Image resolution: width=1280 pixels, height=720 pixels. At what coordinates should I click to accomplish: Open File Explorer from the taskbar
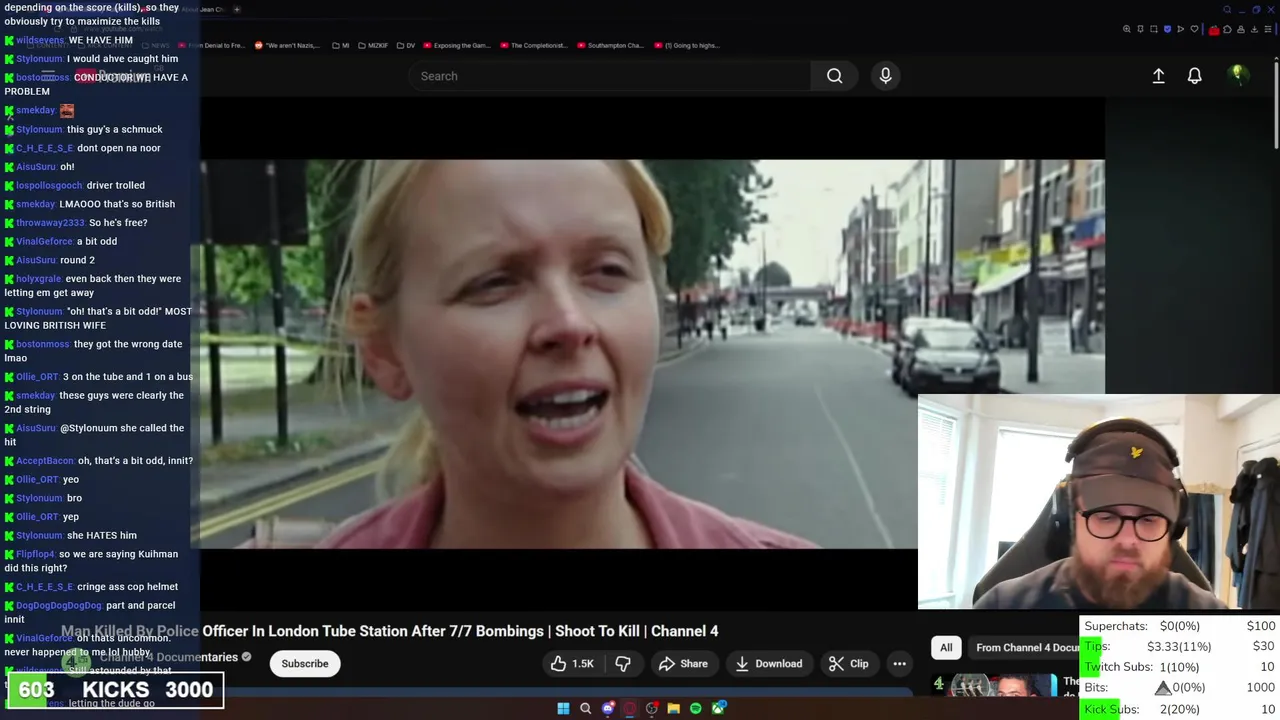click(x=673, y=708)
